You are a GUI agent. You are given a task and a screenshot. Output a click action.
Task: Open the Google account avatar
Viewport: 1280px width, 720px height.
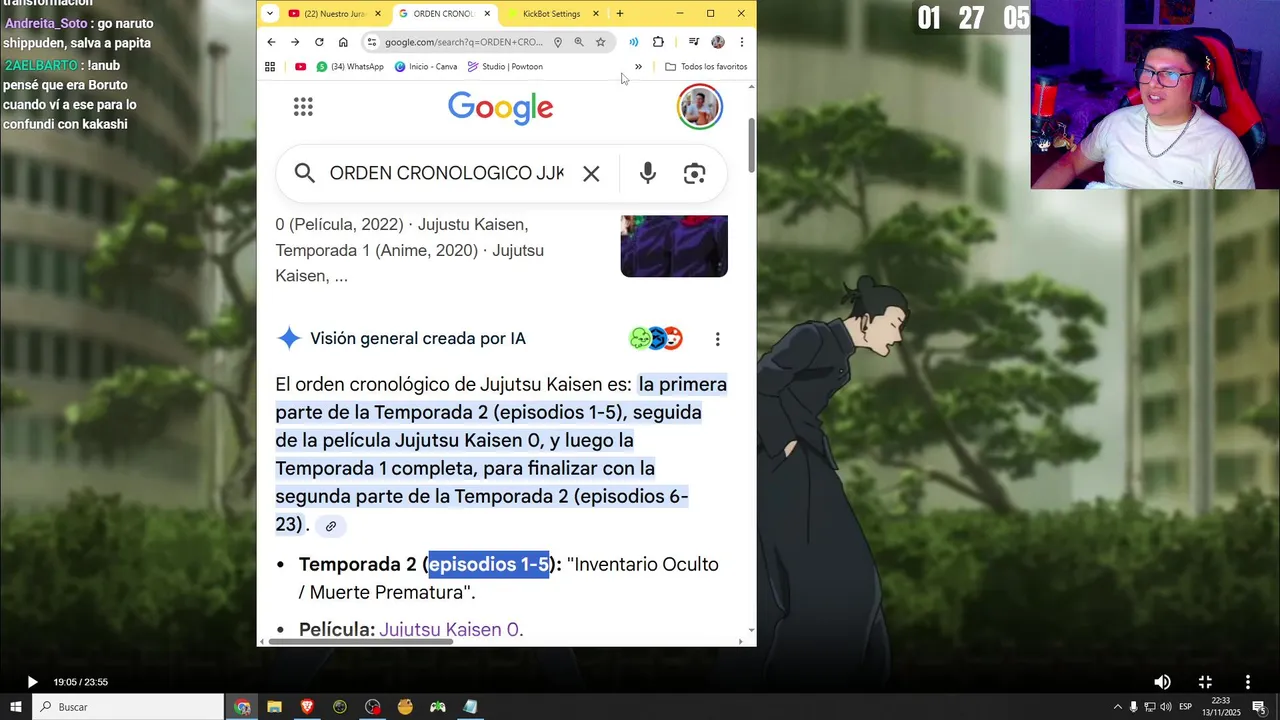699,107
